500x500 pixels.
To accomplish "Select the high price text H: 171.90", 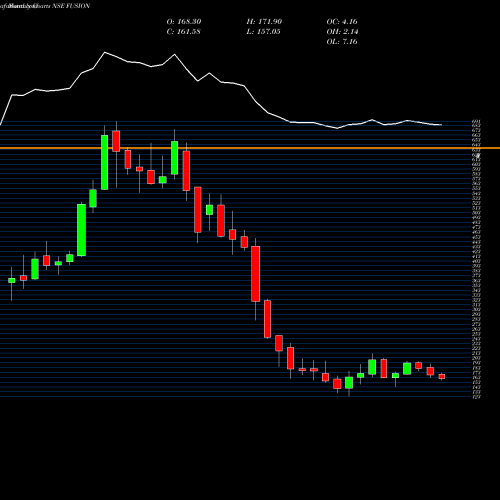I will click(264, 22).
